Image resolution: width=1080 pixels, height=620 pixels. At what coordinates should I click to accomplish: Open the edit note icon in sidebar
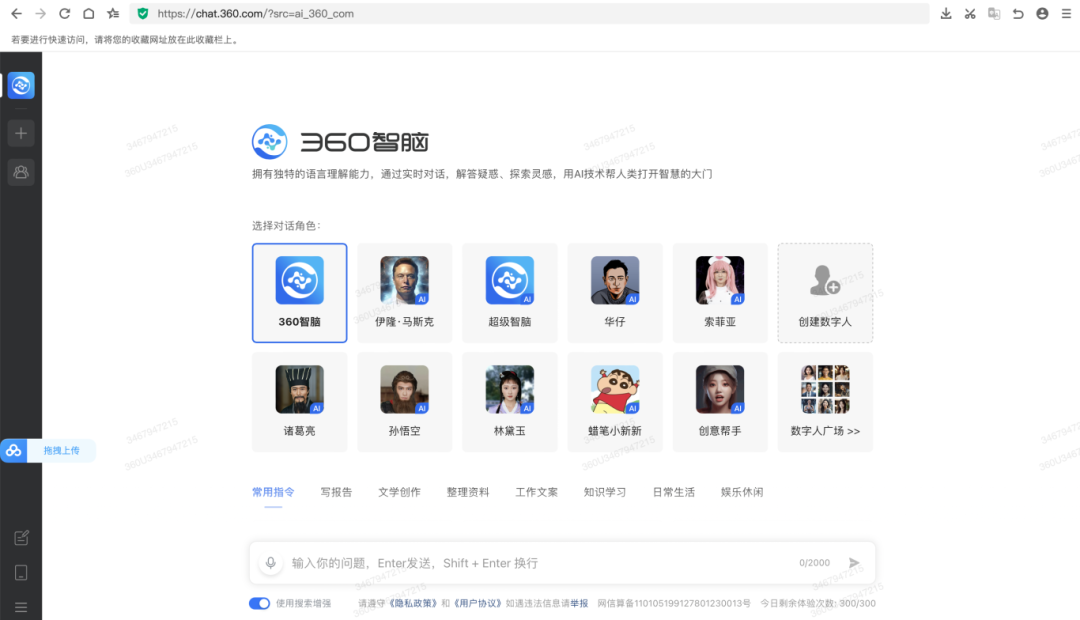(21, 537)
